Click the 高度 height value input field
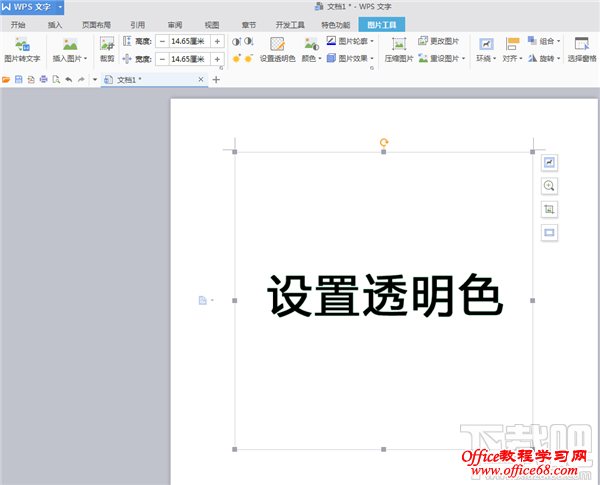Screen dimensions: 600x485 (188, 41)
